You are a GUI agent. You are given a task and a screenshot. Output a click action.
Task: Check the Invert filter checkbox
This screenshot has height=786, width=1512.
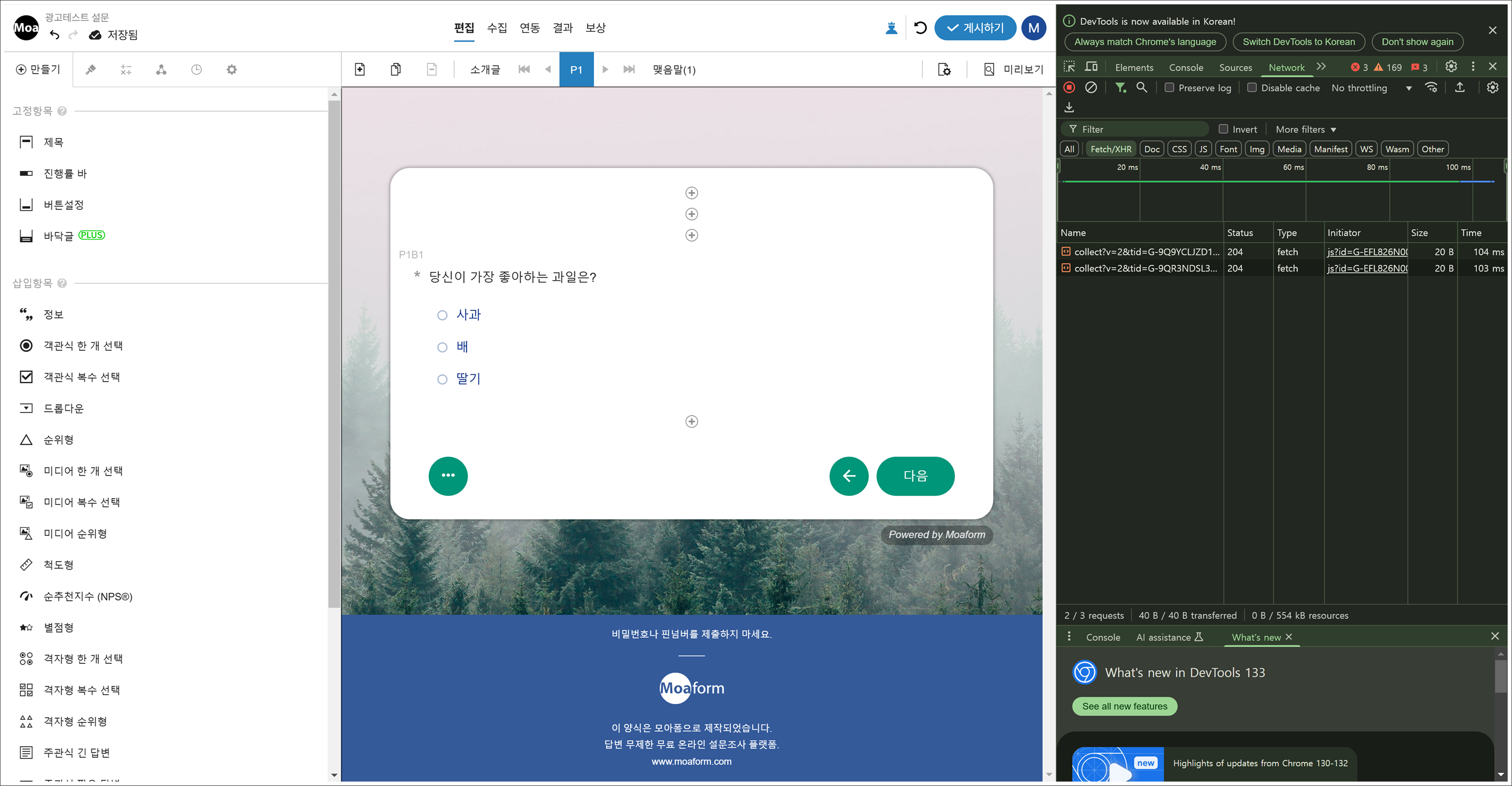pos(1223,129)
